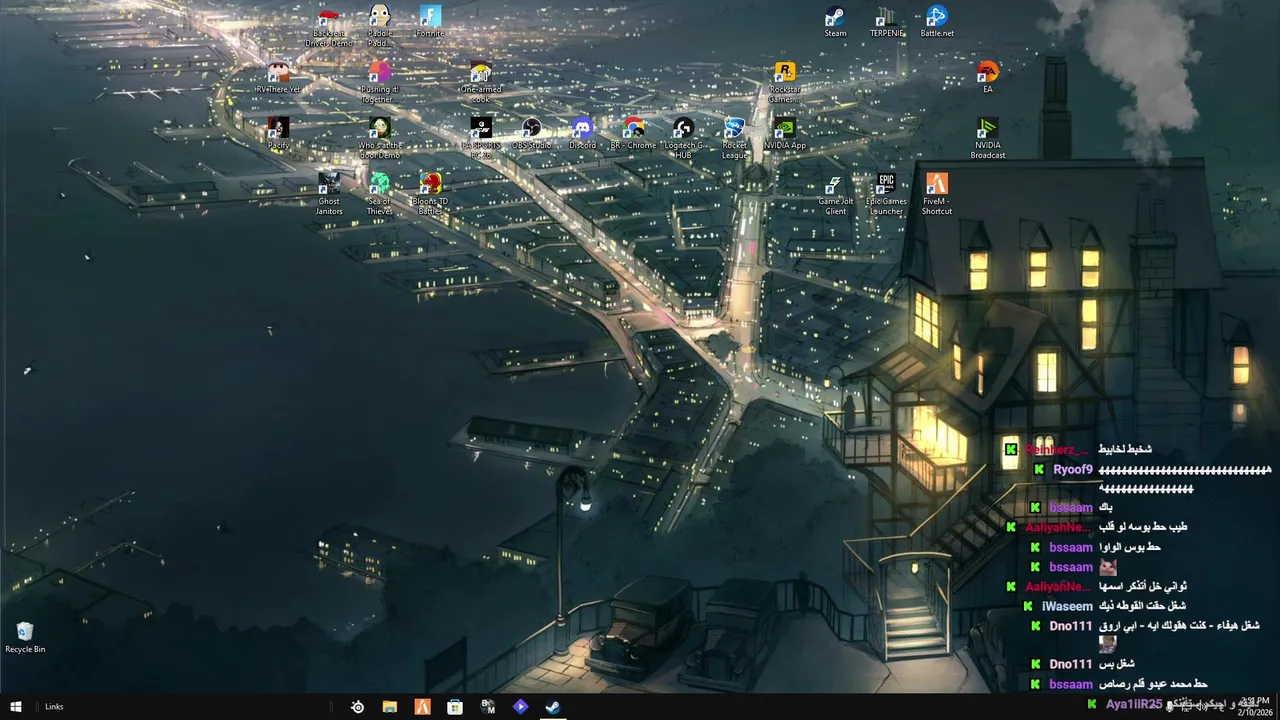
Task: Select the RV There Yet shortcut
Action: pyautogui.click(x=278, y=78)
